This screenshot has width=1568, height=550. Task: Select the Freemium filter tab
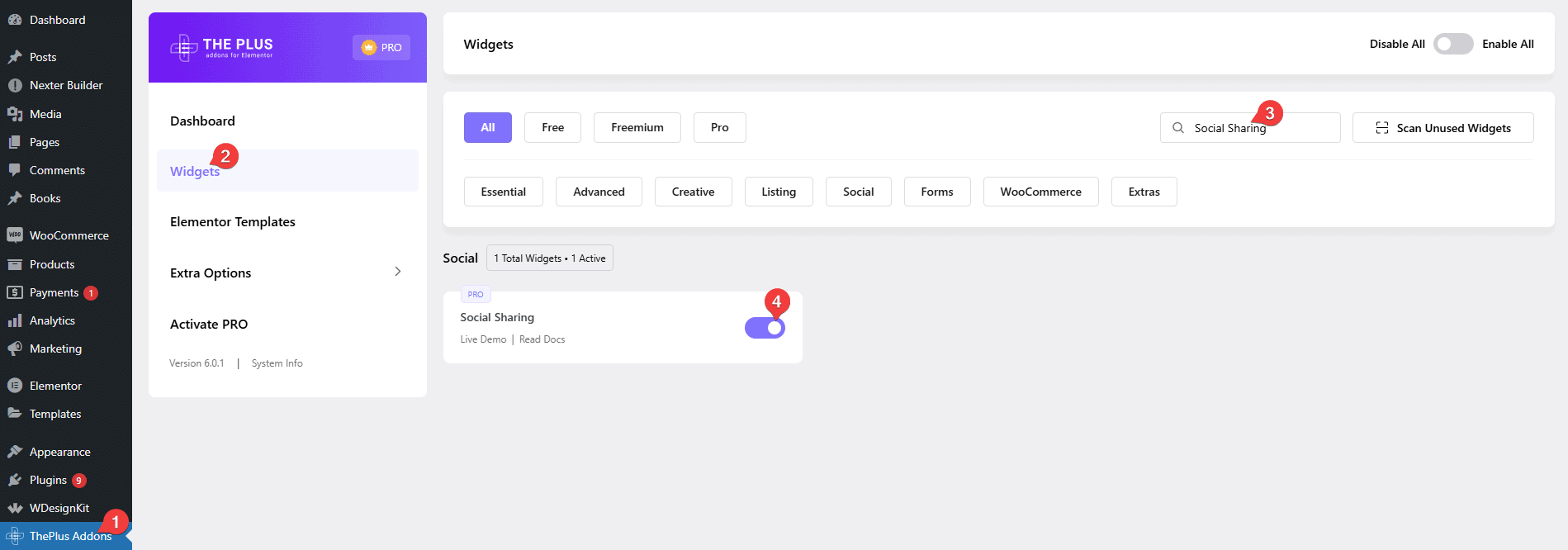[637, 127]
